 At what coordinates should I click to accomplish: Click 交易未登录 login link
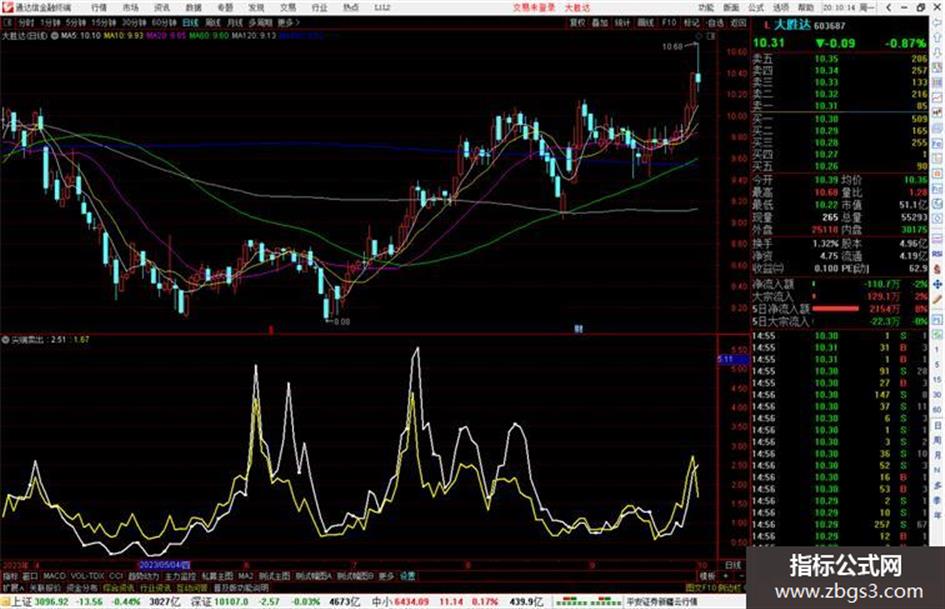(x=534, y=8)
